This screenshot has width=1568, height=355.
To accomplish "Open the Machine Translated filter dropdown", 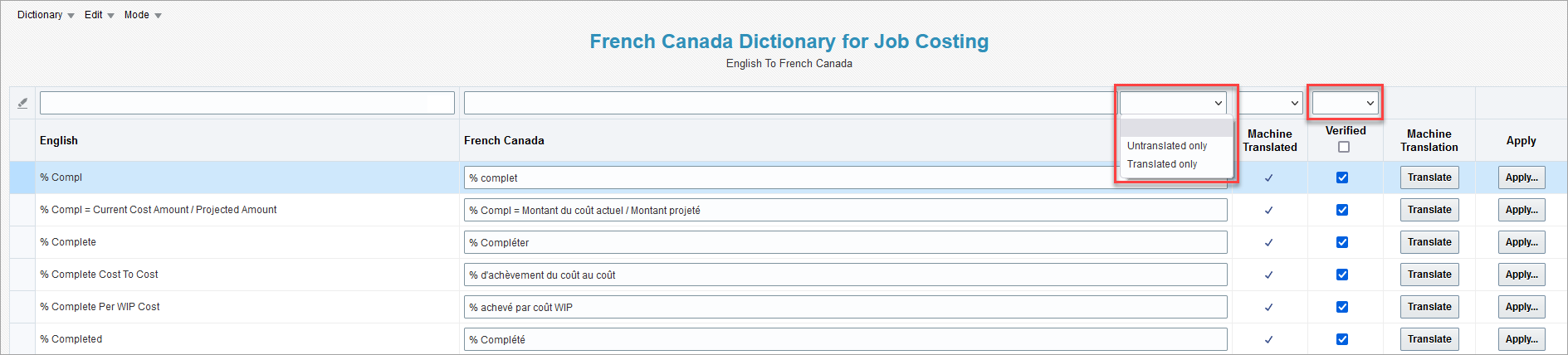I will pos(1270,103).
